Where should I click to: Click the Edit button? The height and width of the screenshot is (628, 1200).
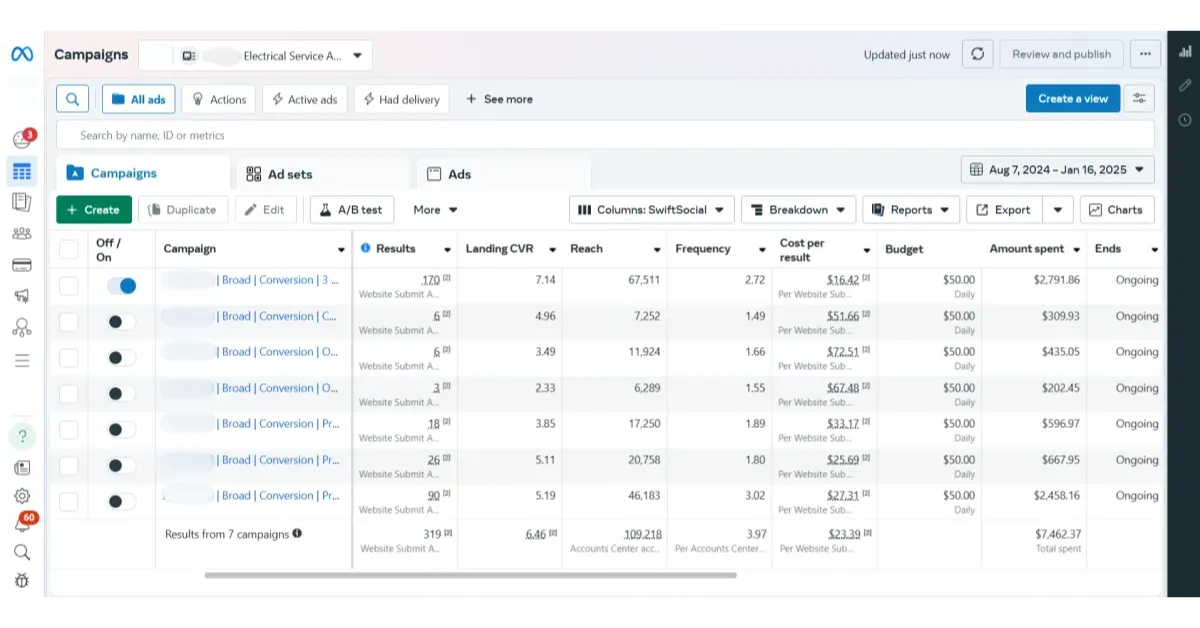[265, 210]
